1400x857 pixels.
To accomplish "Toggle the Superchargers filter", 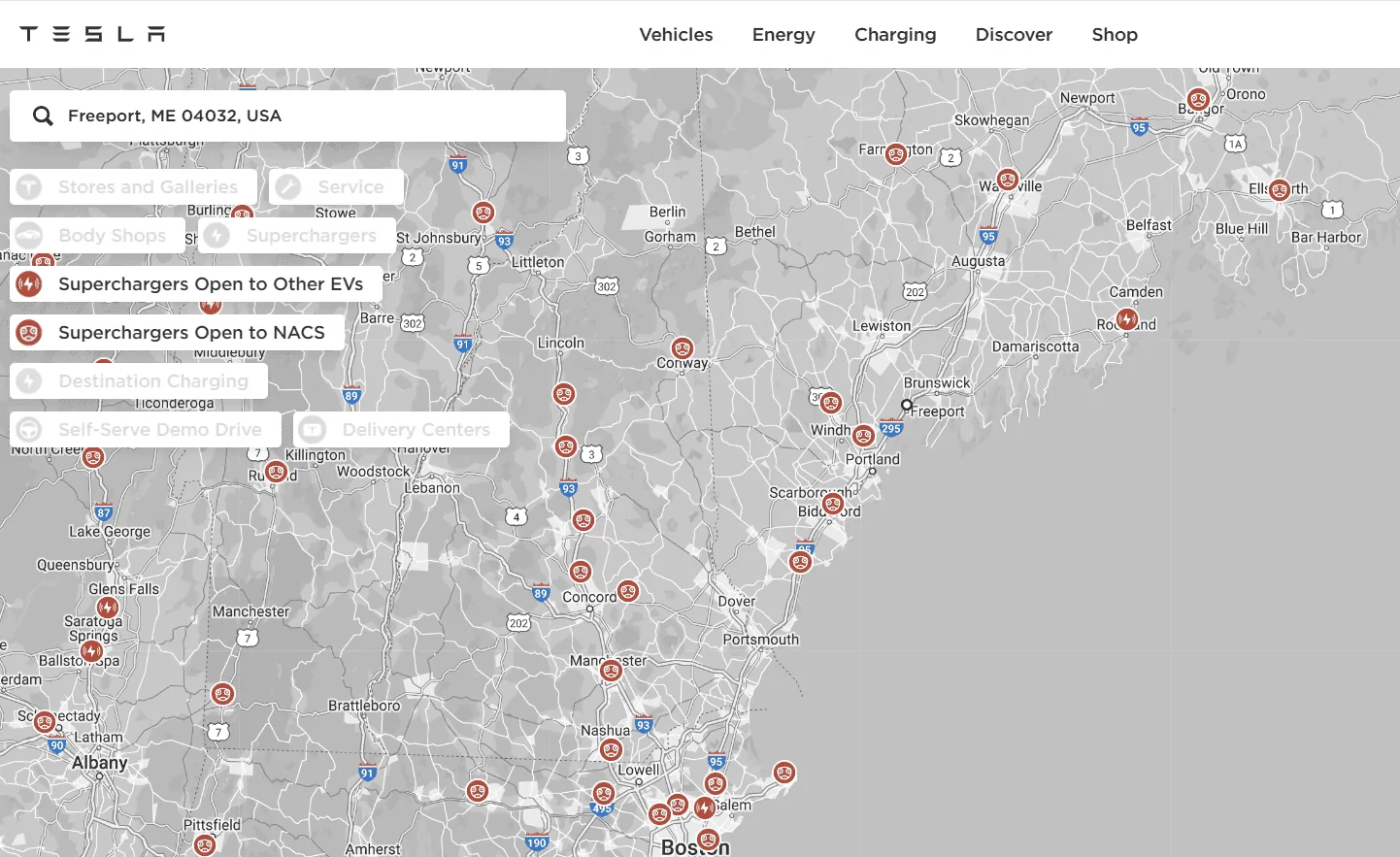I will point(296,236).
